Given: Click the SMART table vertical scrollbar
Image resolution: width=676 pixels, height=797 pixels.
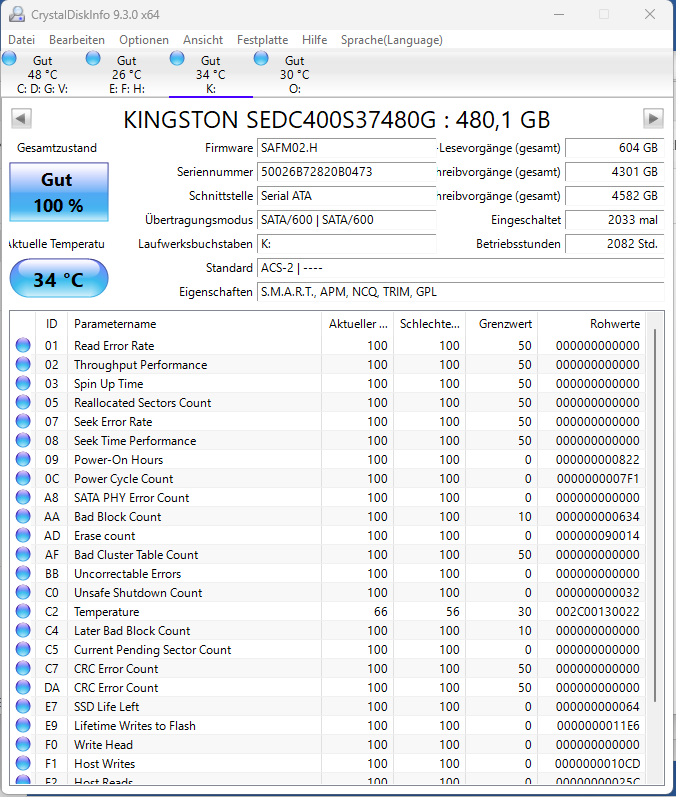Looking at the screenshot, I should pos(655,515).
